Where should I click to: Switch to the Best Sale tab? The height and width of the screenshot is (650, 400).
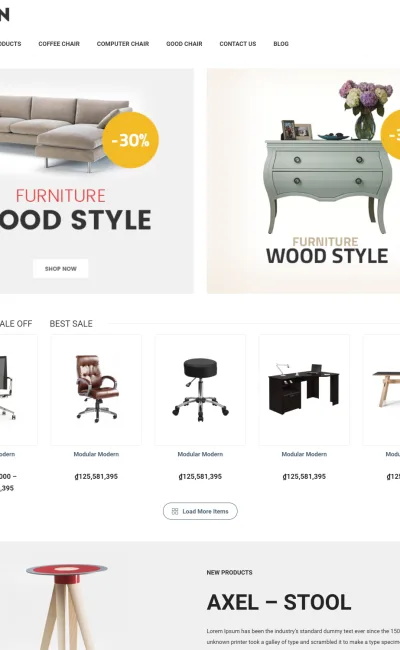[x=71, y=324]
